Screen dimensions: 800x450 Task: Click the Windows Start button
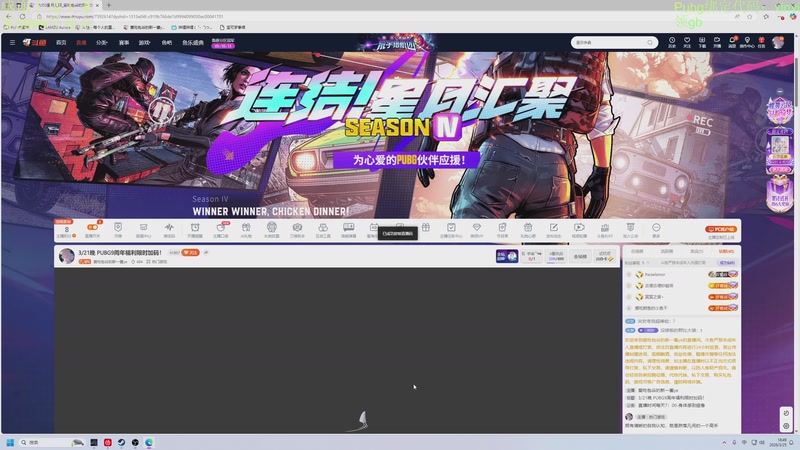[10, 442]
